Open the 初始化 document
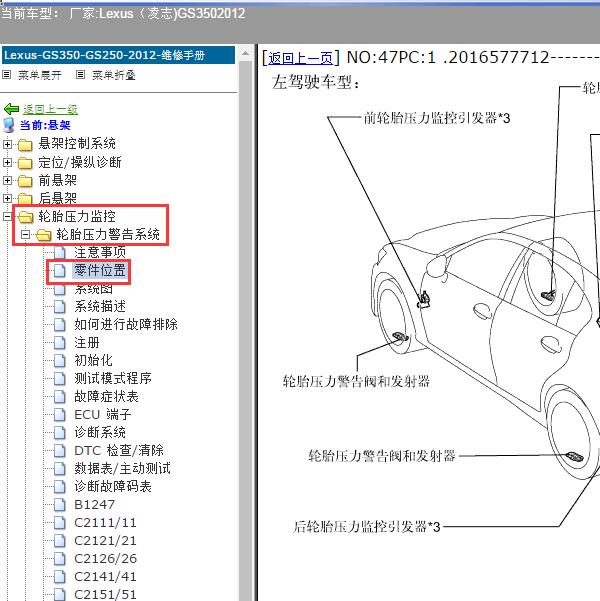Image resolution: width=600 pixels, height=601 pixels. click(94, 361)
